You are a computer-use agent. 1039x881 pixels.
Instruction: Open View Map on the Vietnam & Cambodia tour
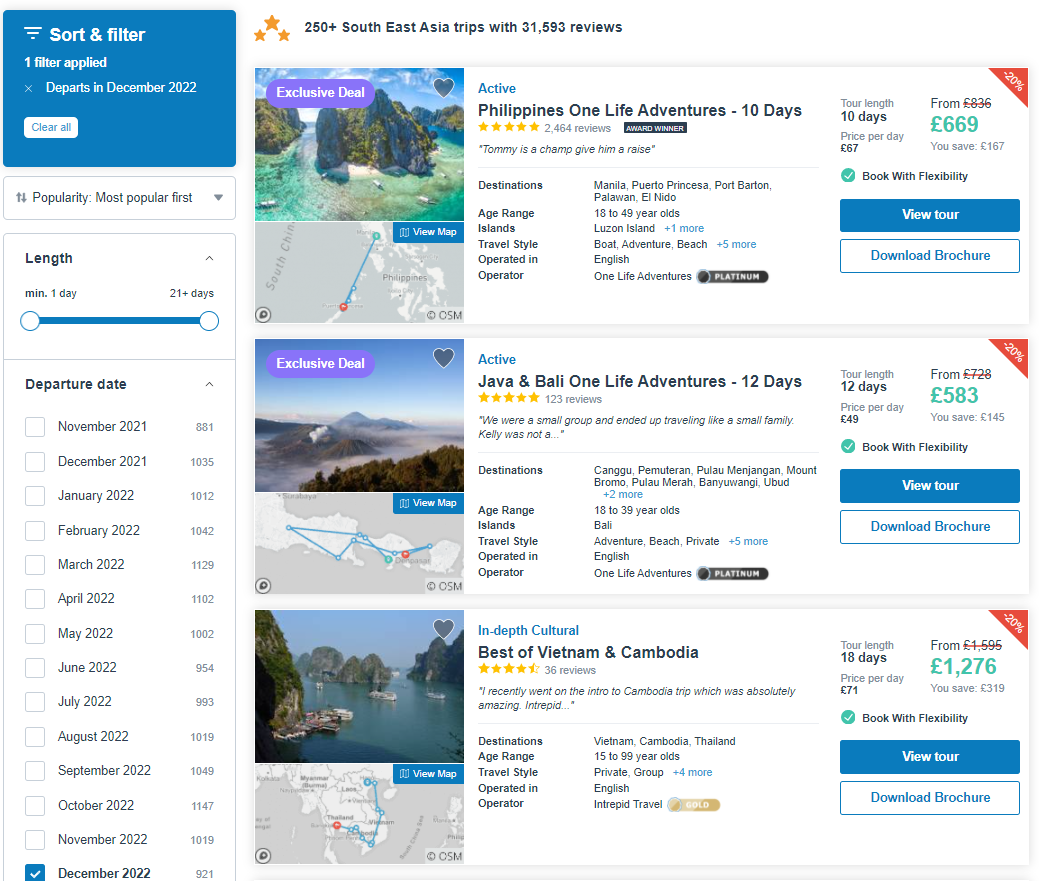click(428, 774)
